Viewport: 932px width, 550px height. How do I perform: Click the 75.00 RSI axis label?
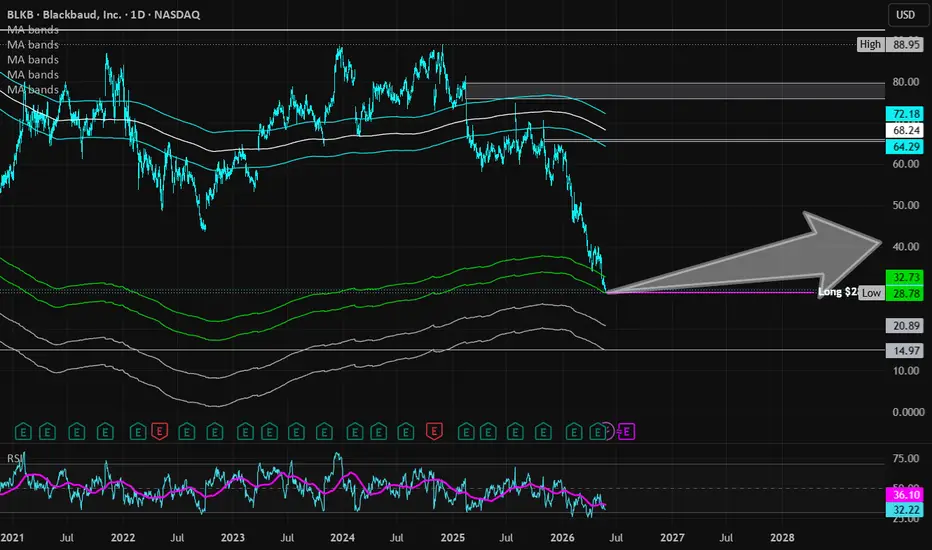click(x=906, y=458)
